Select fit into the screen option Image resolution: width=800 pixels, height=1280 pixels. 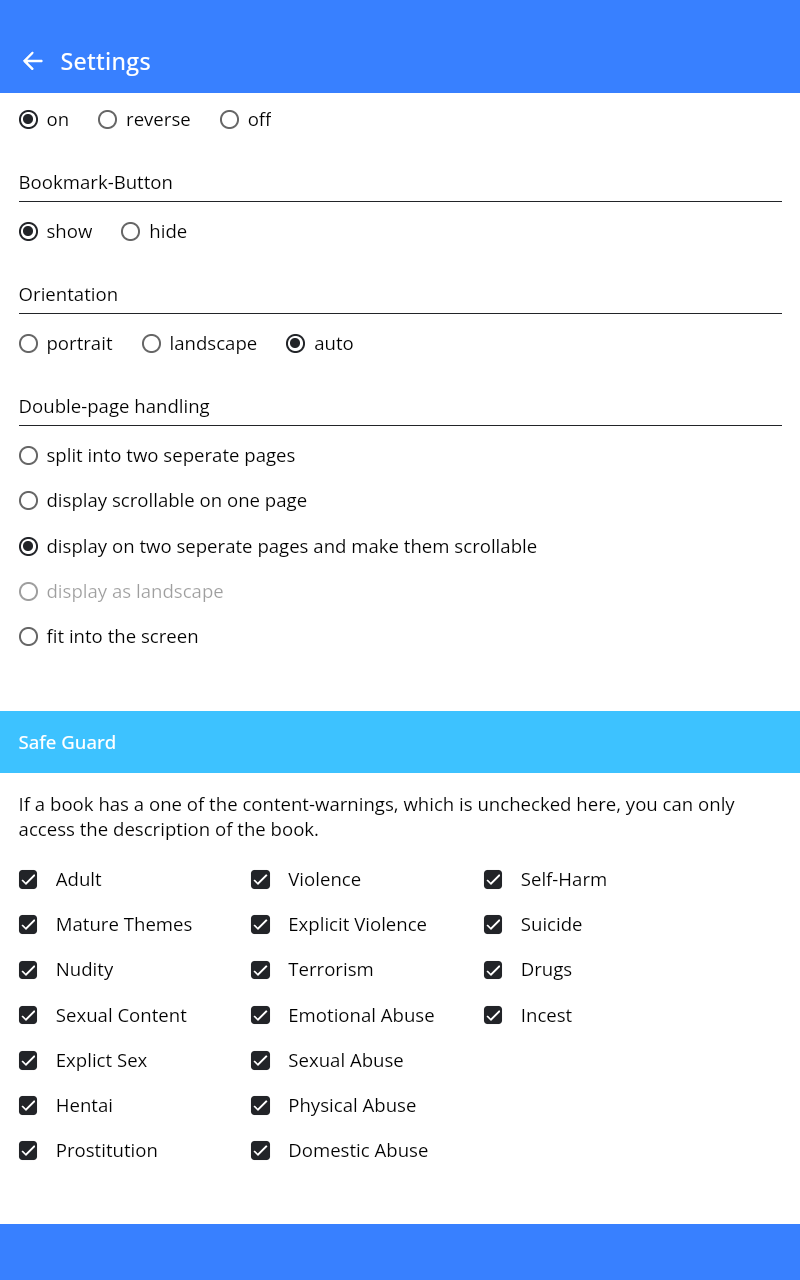[x=29, y=637]
